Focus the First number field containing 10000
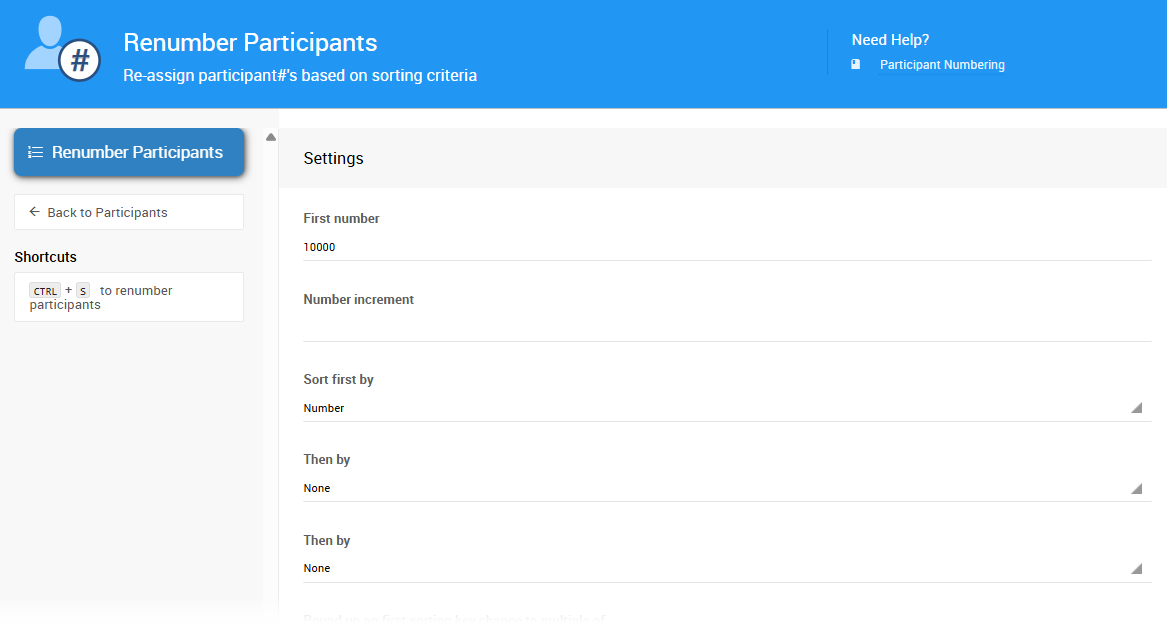Screen dimensions: 1167x626 (727, 247)
